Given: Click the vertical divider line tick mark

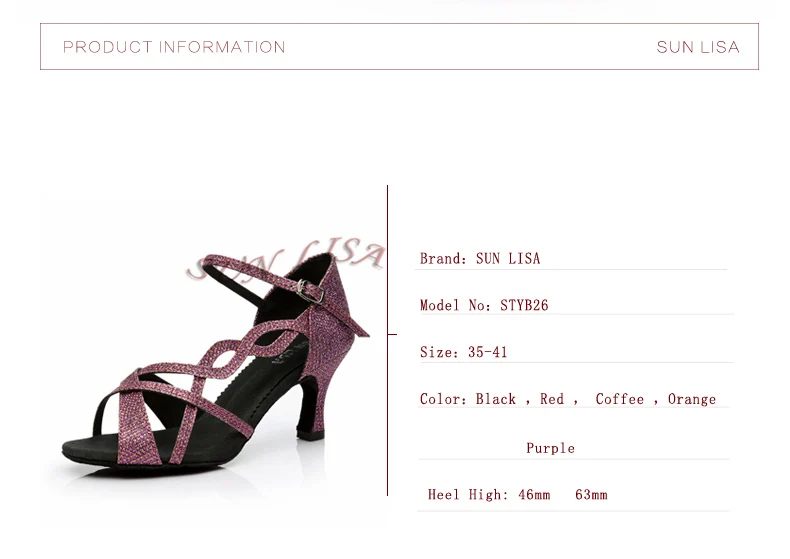Looking at the screenshot, I should pos(392,334).
